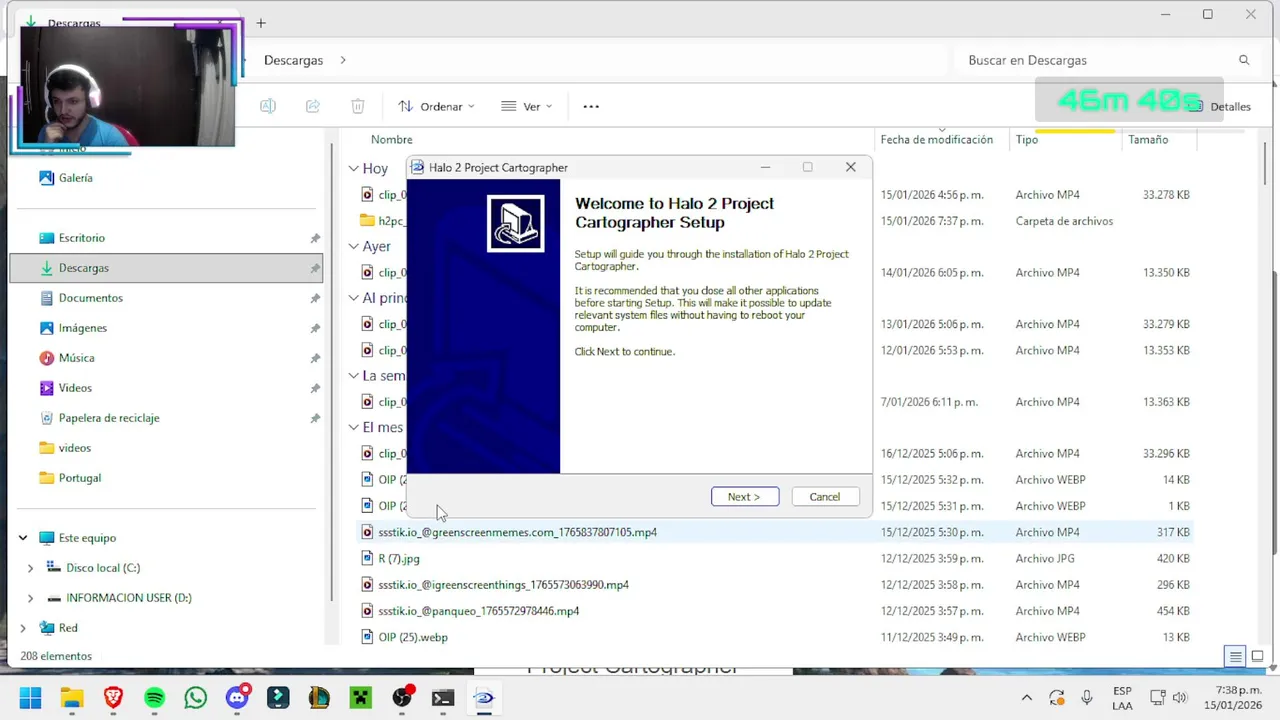Switch to large thumbnails view icon
This screenshot has width=1280, height=720.
pyautogui.click(x=1257, y=657)
